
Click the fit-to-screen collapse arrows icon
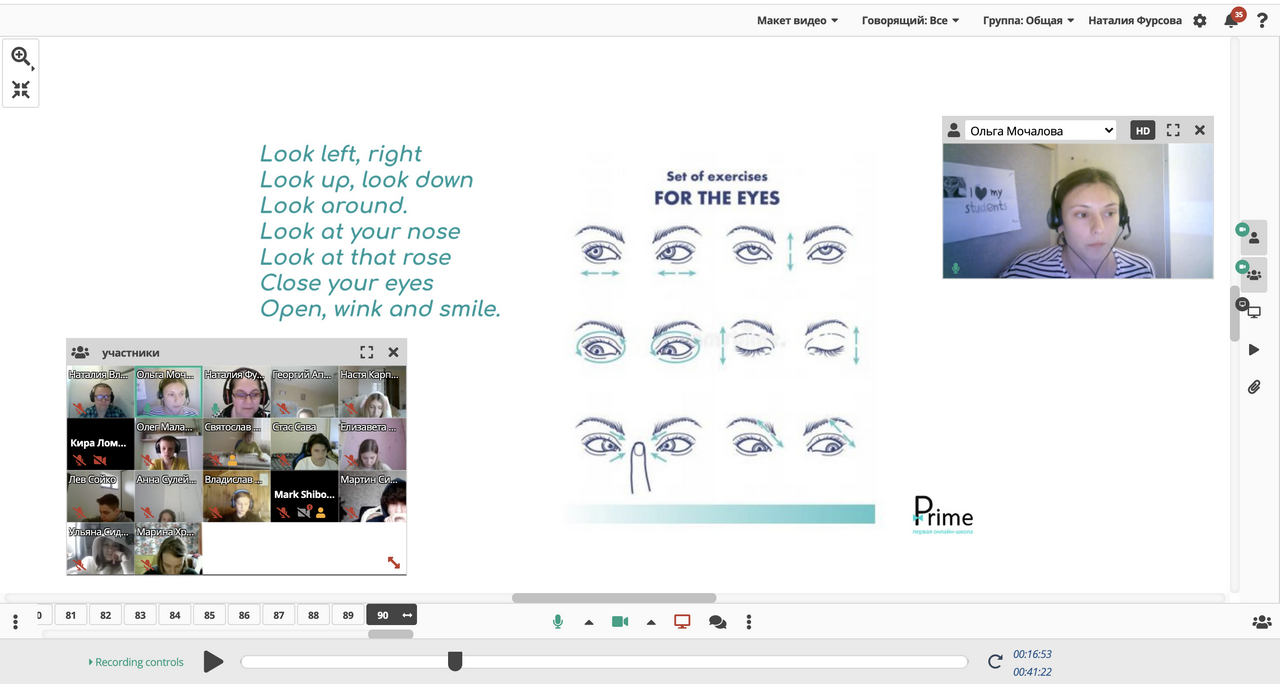(x=21, y=90)
